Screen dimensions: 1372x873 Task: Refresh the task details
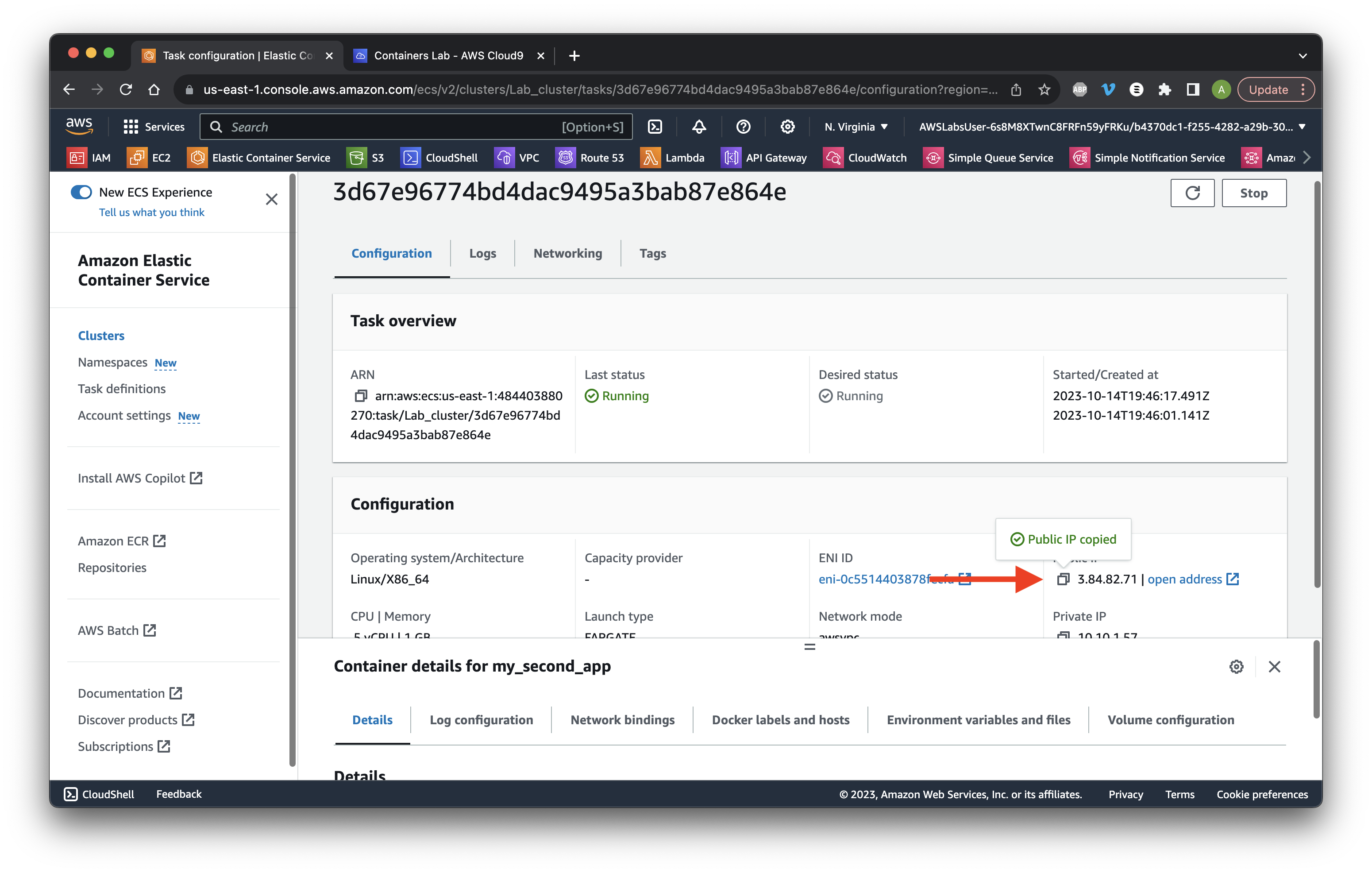click(1192, 193)
